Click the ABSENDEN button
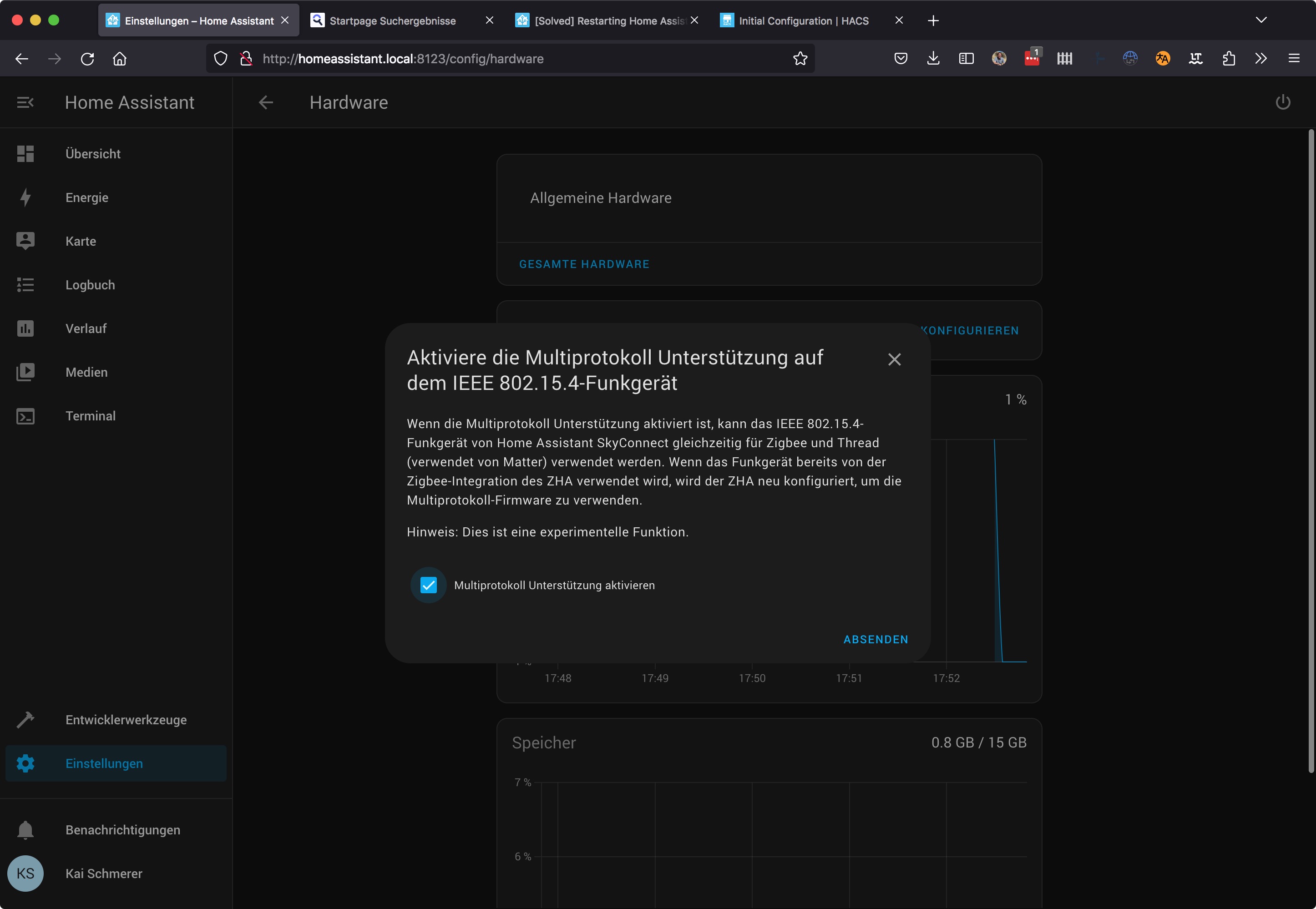This screenshot has height=909, width=1316. 875,639
